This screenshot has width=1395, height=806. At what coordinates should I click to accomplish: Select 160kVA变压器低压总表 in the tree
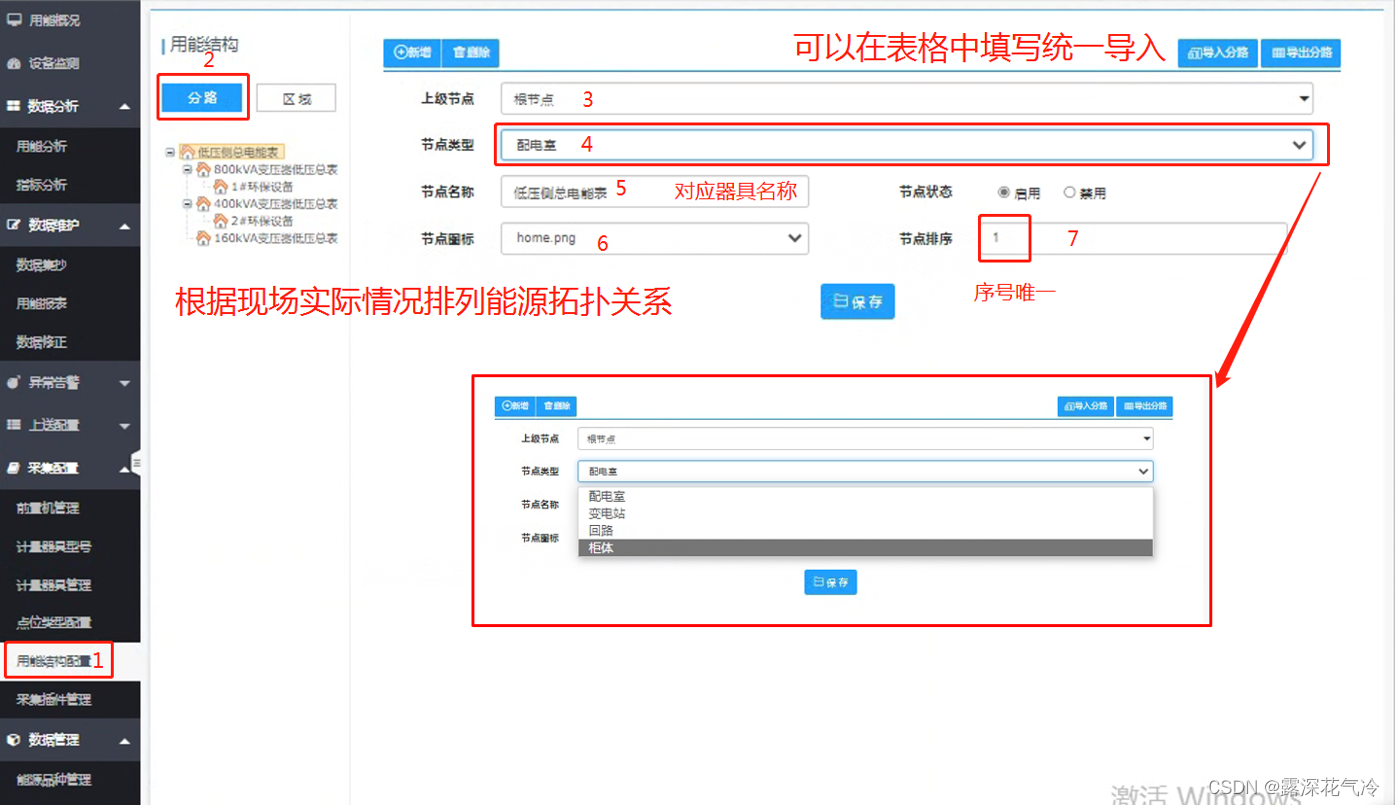(x=276, y=238)
